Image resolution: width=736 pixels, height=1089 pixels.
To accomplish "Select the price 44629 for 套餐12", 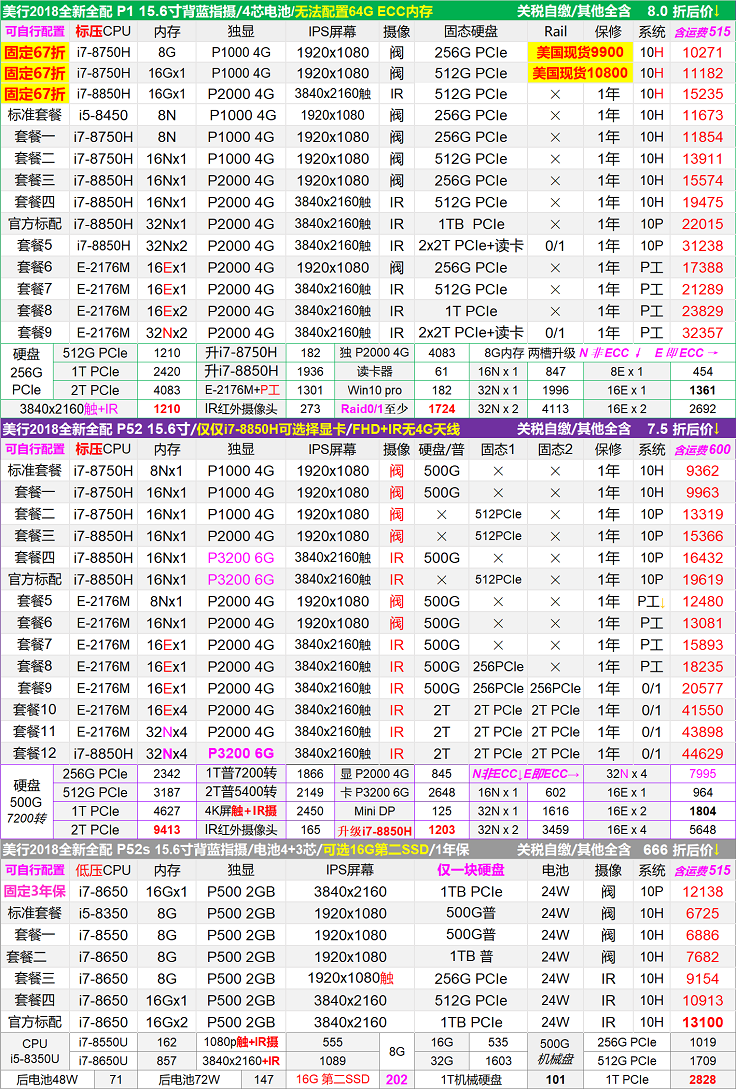I will 702,754.
